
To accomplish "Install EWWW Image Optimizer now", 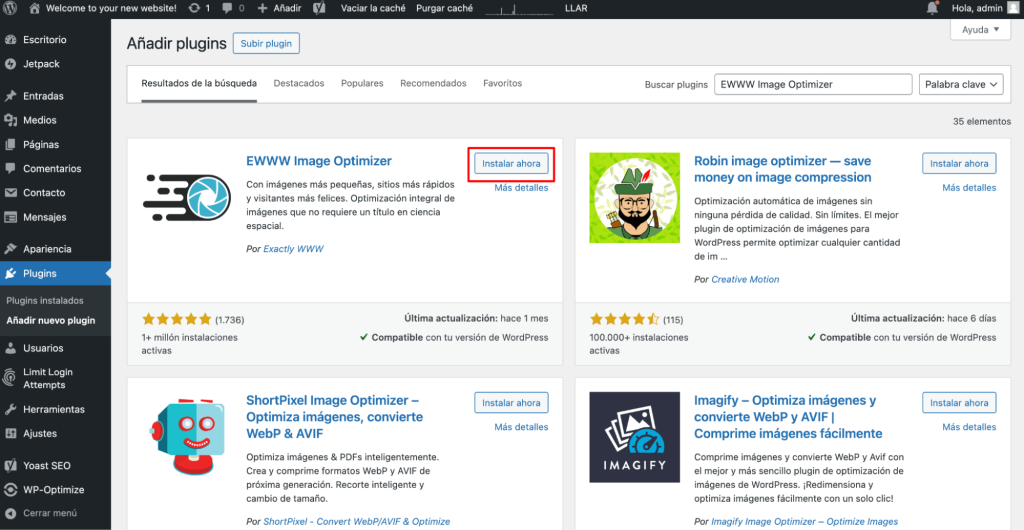I will click(511, 164).
